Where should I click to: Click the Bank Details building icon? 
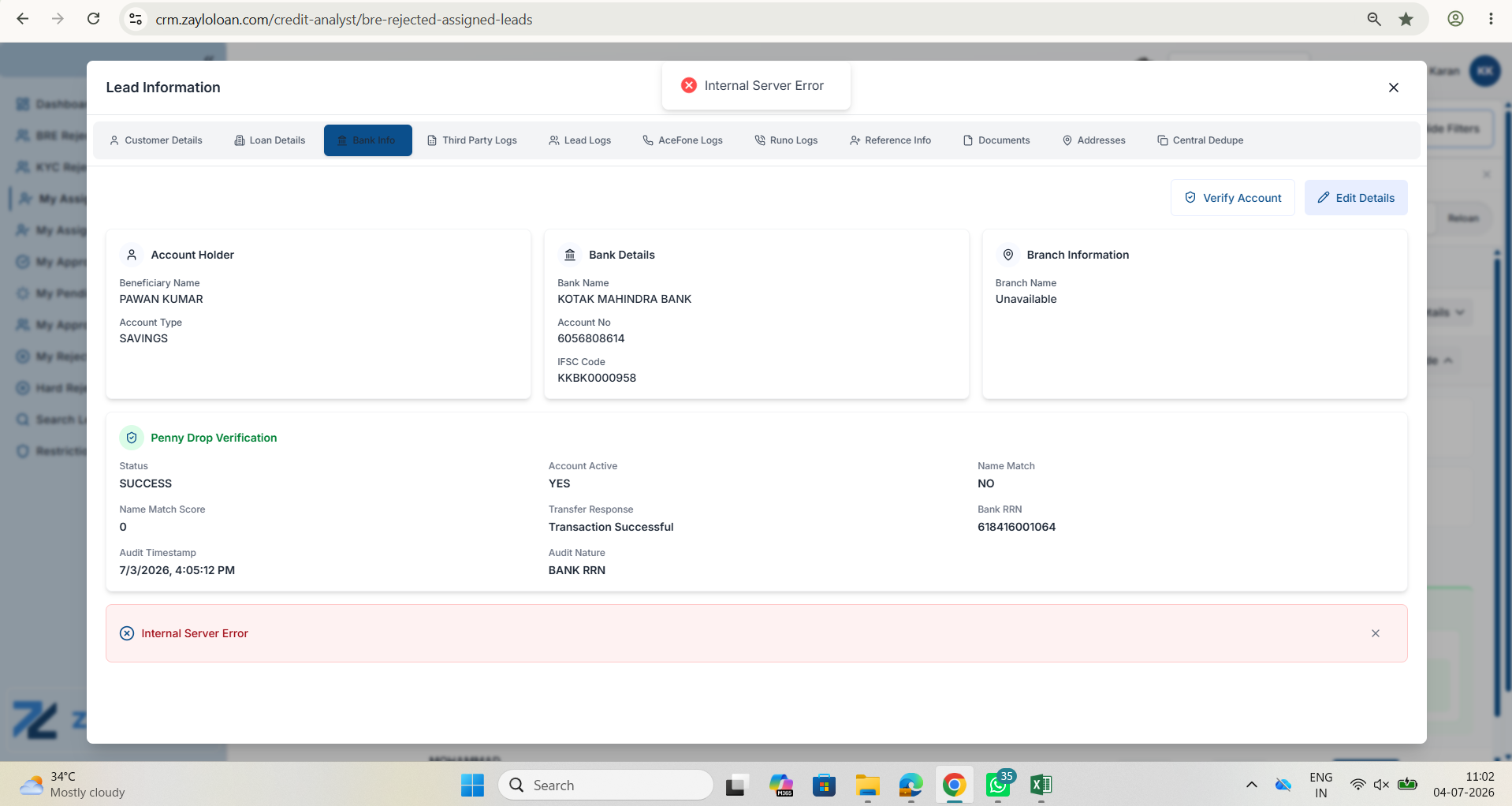(570, 255)
